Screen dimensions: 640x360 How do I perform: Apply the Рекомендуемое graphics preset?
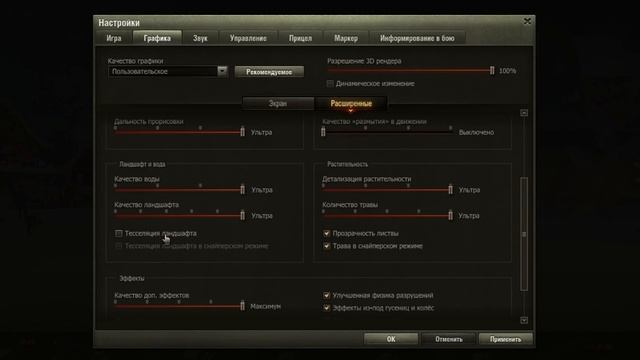(x=269, y=72)
